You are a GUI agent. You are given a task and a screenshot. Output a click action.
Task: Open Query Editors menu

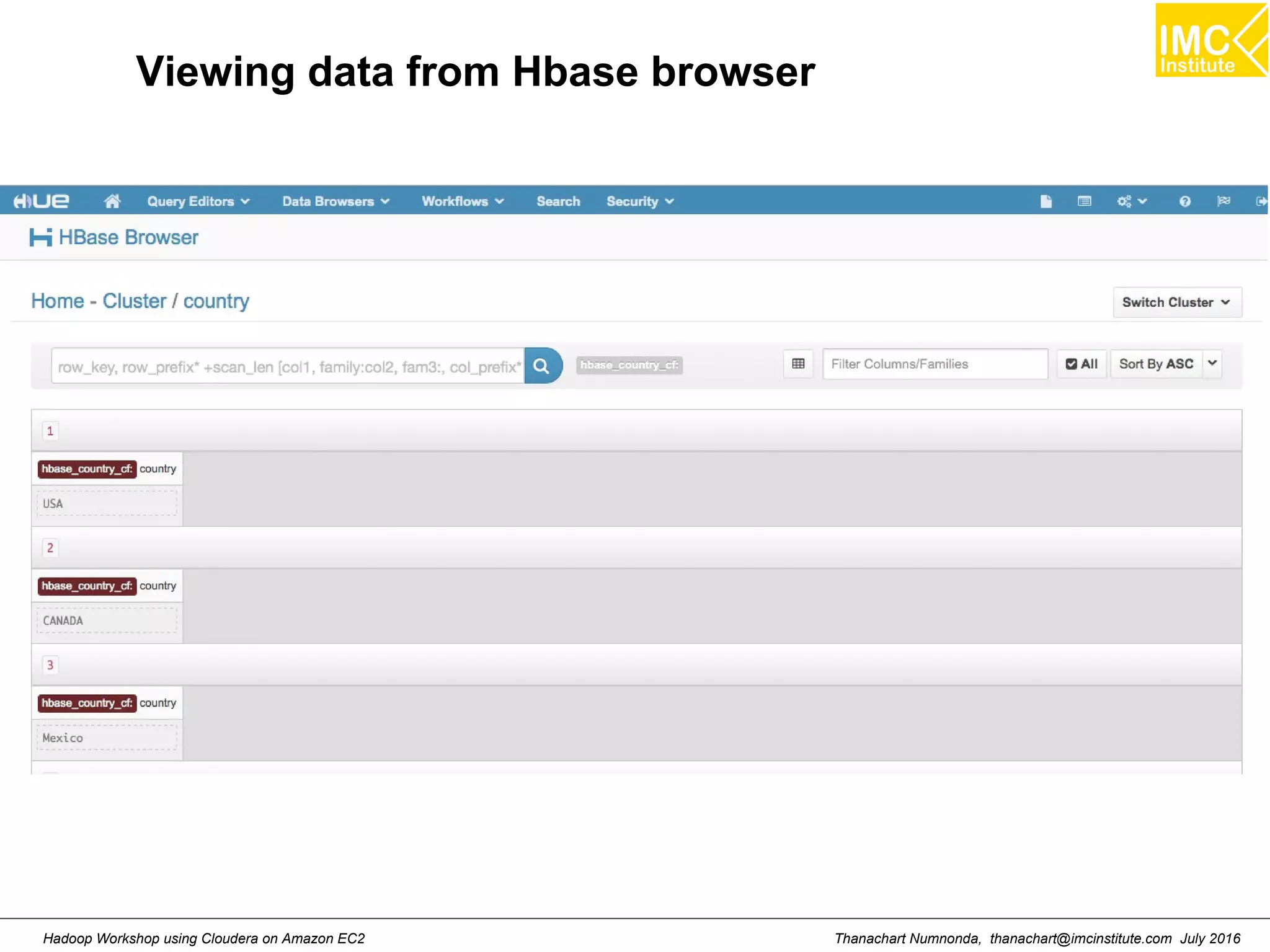(198, 201)
